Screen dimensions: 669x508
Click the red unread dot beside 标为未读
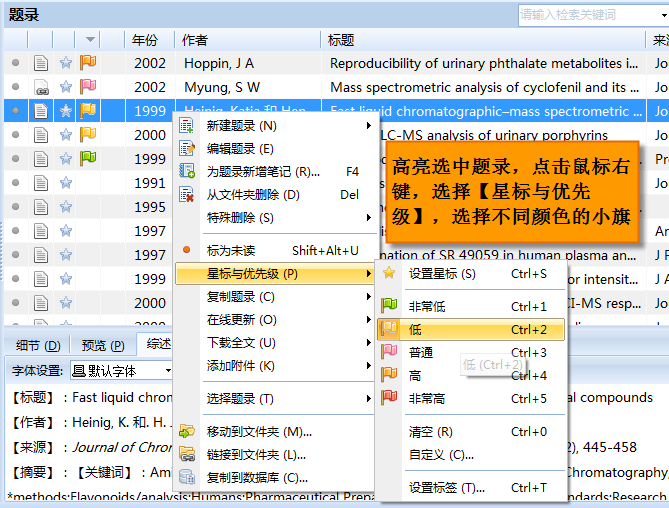(186, 250)
